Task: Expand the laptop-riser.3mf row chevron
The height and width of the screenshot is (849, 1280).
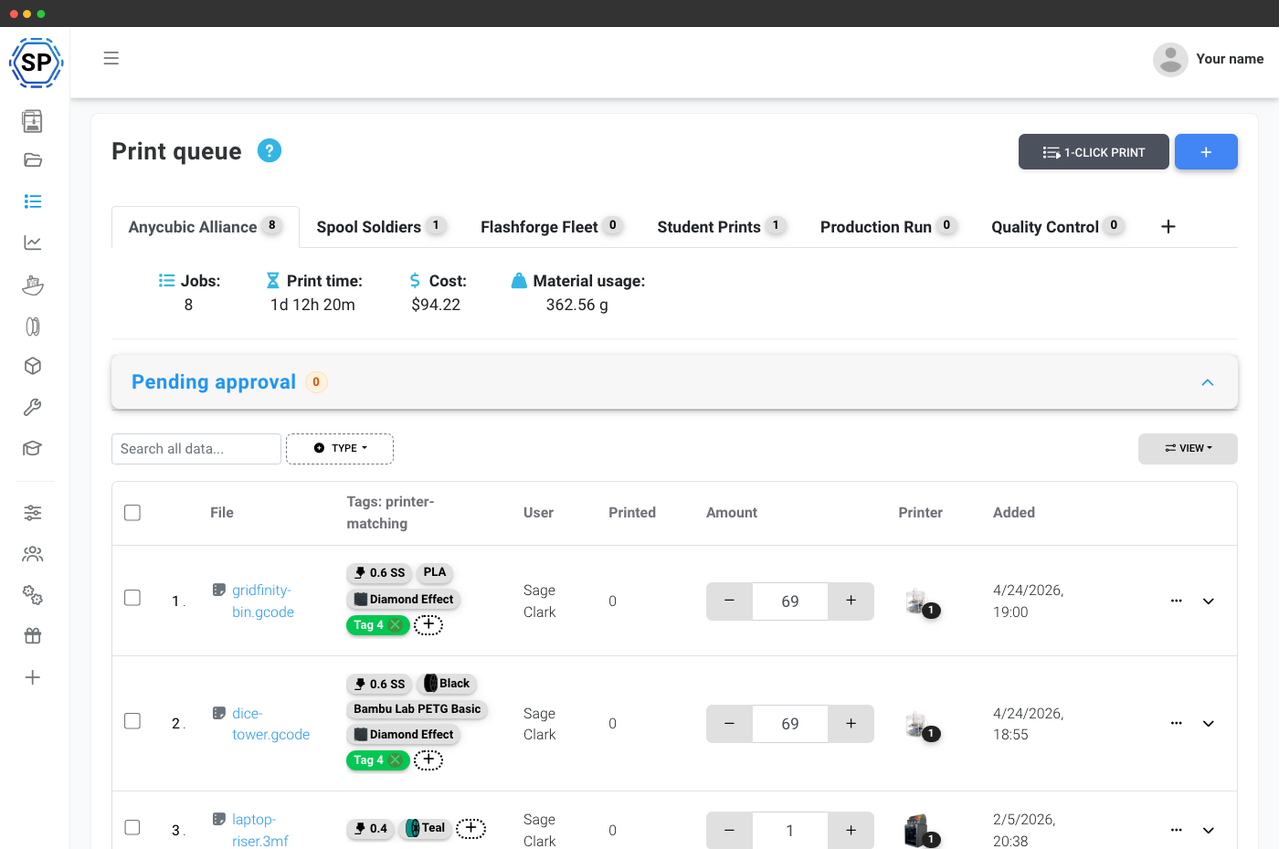Action: [1208, 830]
